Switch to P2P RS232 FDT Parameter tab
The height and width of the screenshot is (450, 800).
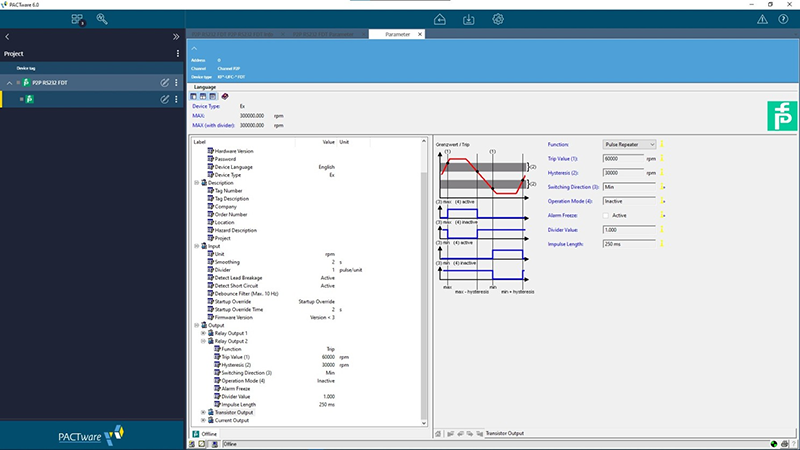(323, 34)
